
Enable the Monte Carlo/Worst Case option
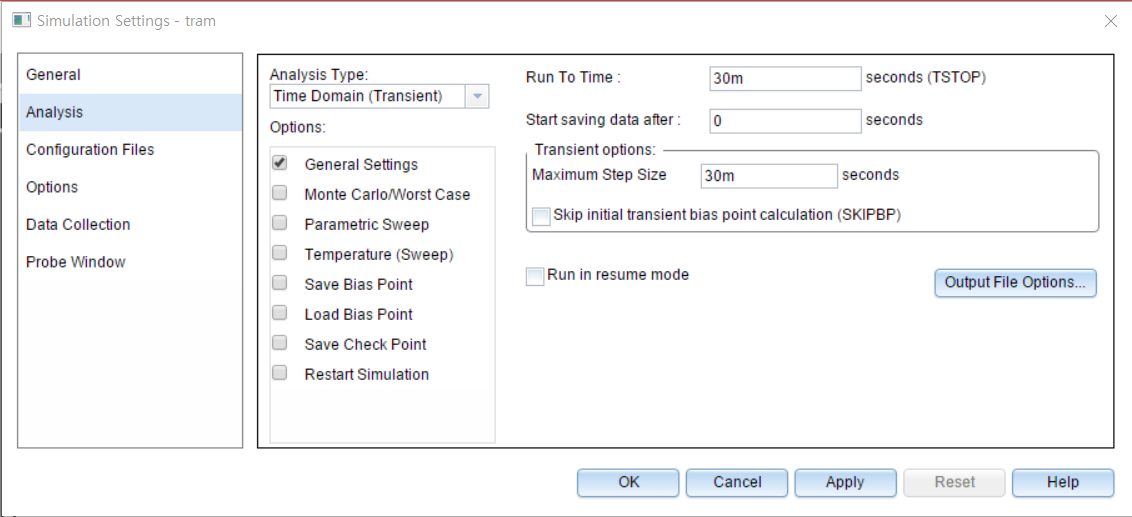click(279, 194)
